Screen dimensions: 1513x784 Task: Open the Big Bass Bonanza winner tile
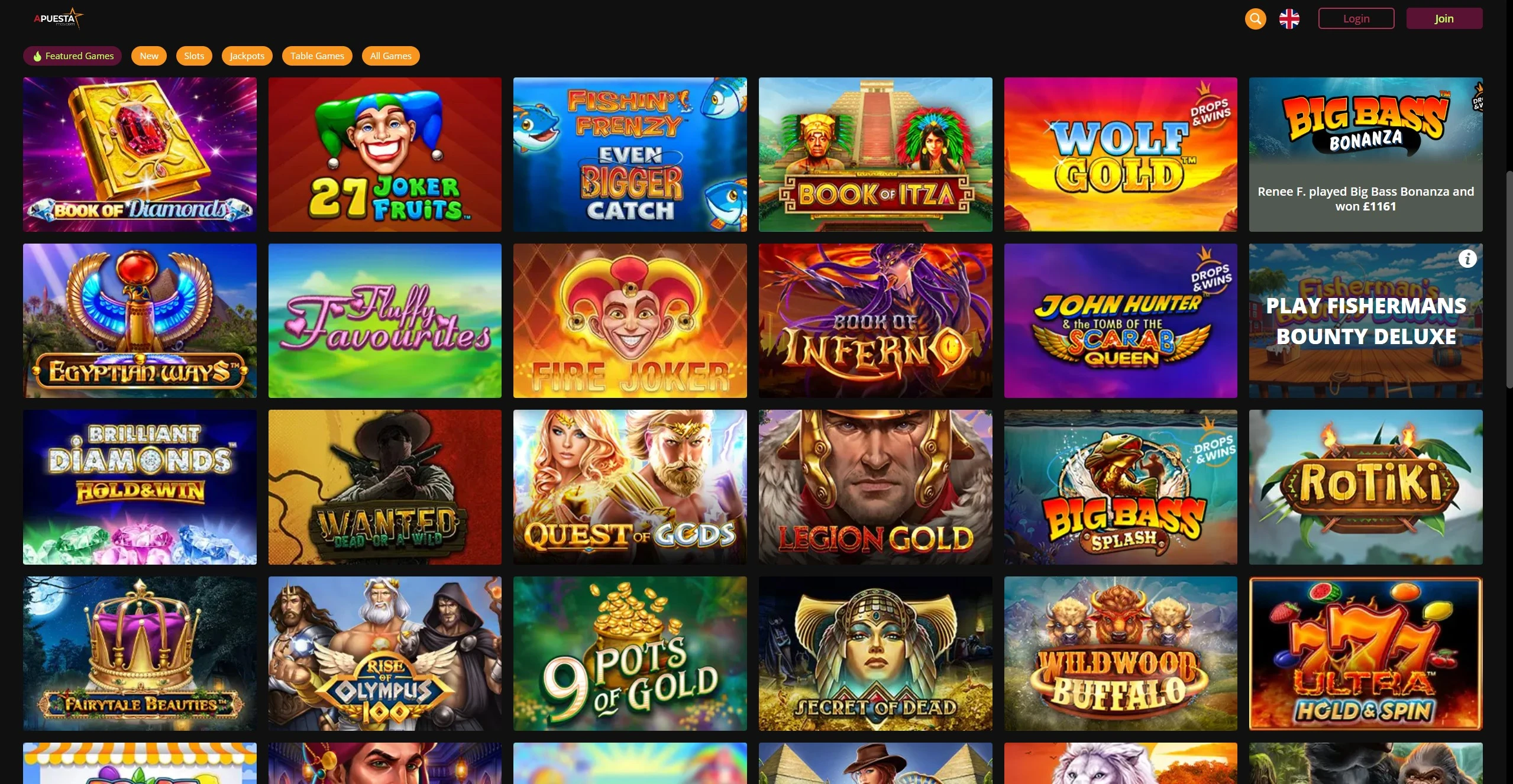click(1366, 154)
